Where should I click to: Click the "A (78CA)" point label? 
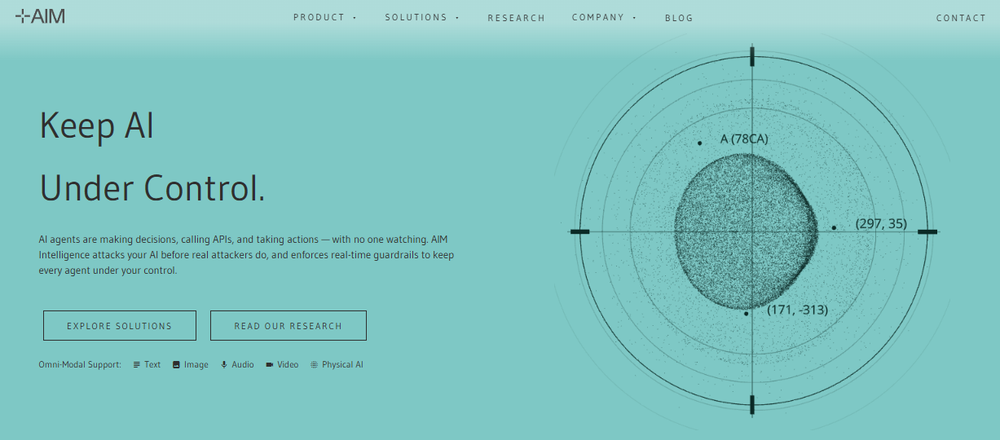(744, 139)
